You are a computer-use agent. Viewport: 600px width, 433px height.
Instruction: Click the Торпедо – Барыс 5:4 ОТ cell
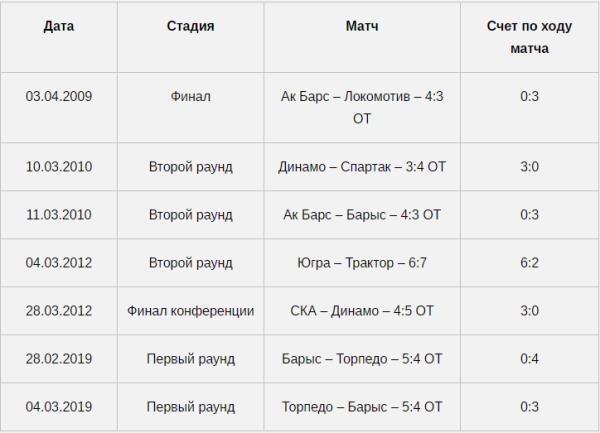point(362,407)
